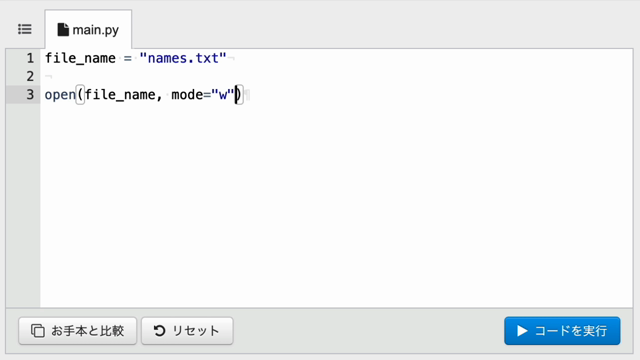
Task: Select line number 3 in gutter
Action: 30,95
